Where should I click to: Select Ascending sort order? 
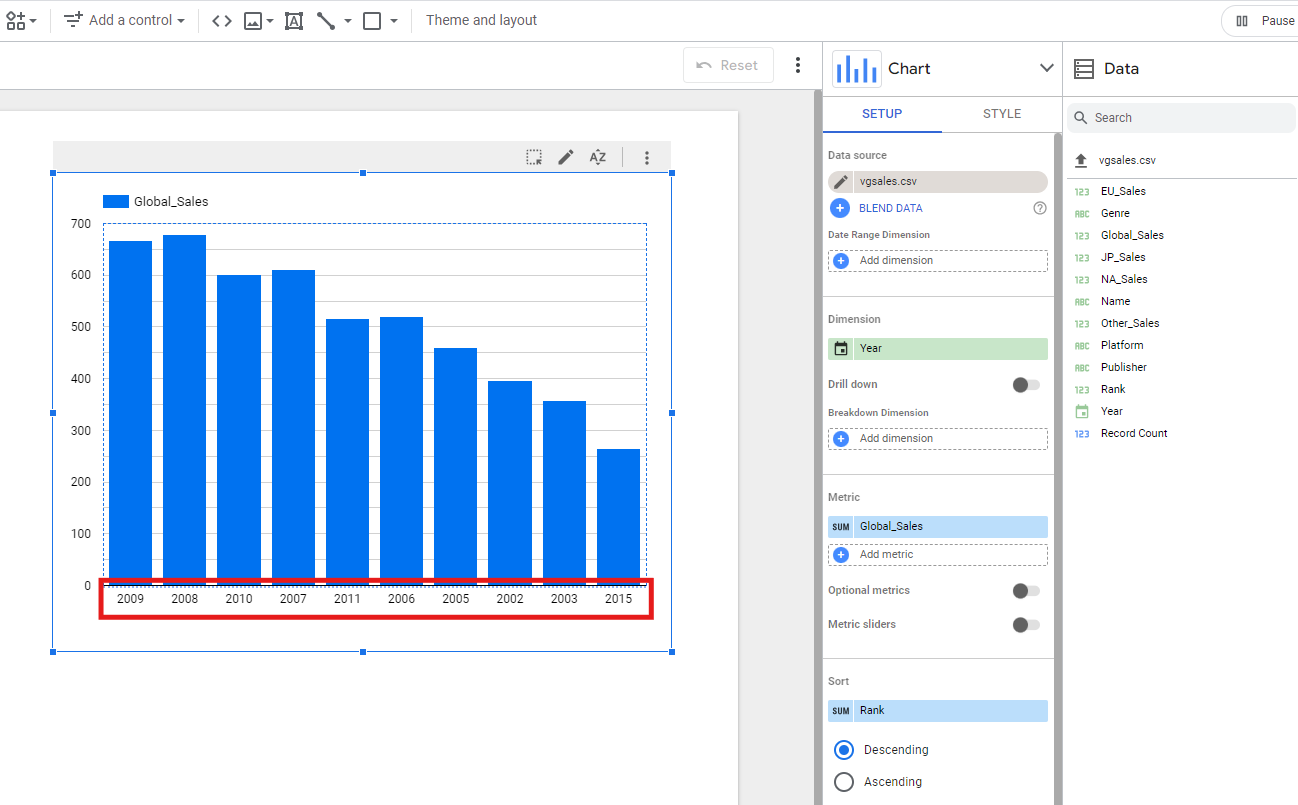[844, 782]
